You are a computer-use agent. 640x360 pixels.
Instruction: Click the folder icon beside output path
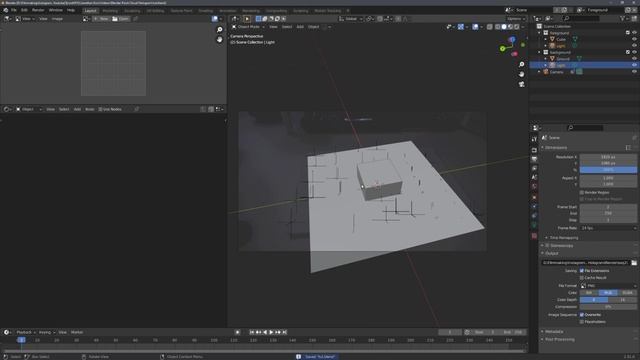(x=634, y=263)
